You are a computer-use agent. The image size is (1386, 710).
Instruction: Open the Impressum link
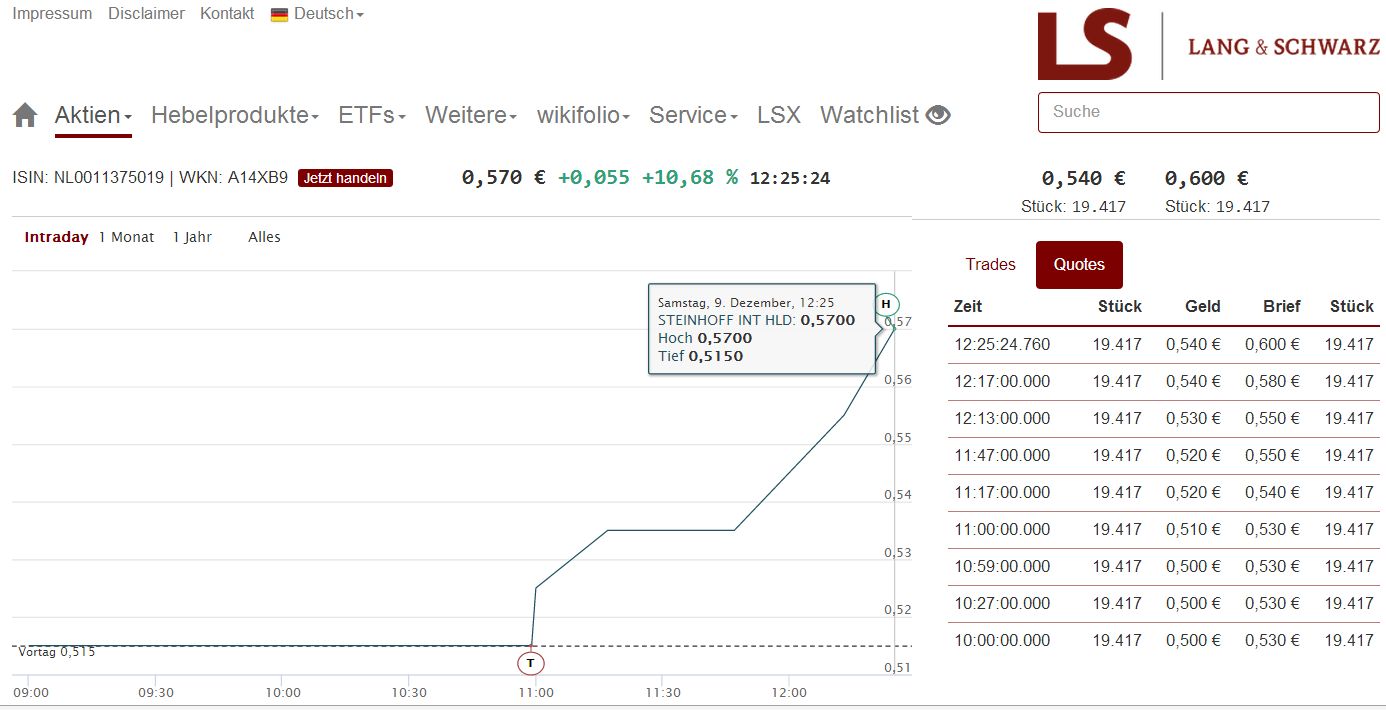pos(52,14)
